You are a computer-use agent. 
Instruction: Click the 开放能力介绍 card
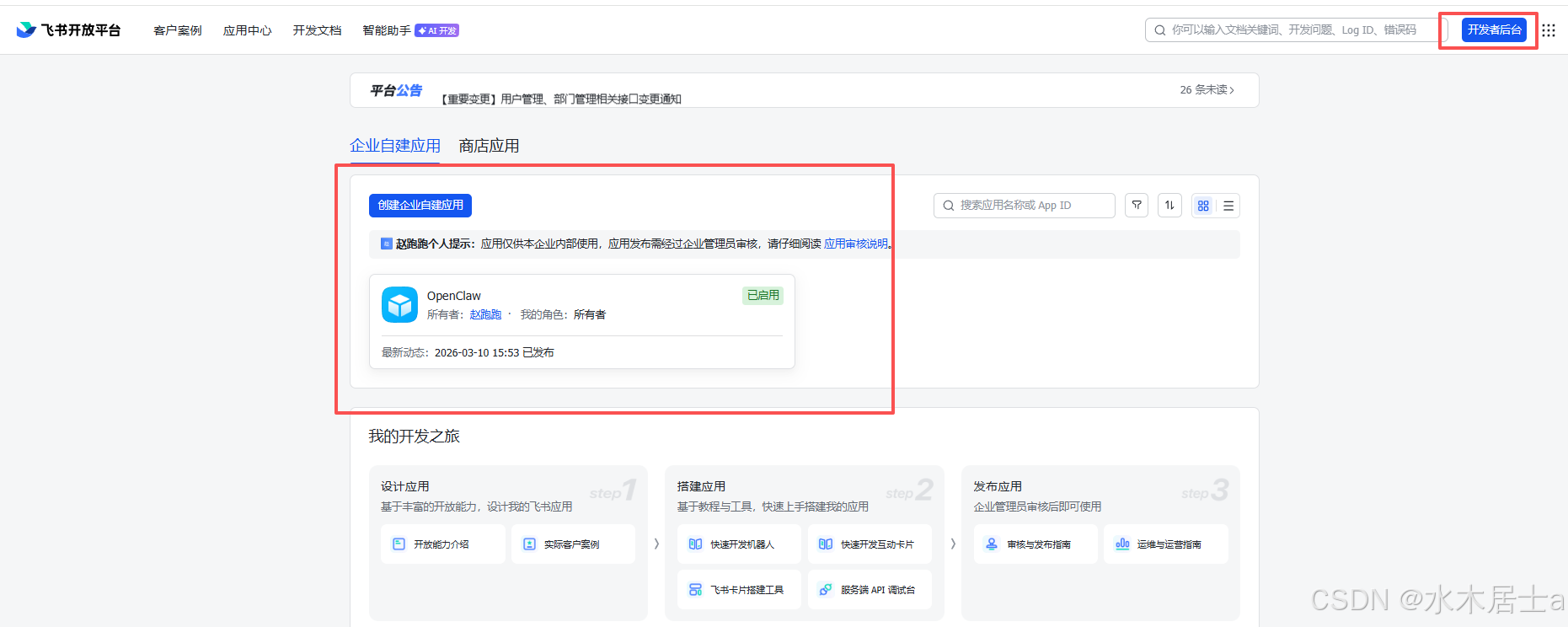point(442,544)
